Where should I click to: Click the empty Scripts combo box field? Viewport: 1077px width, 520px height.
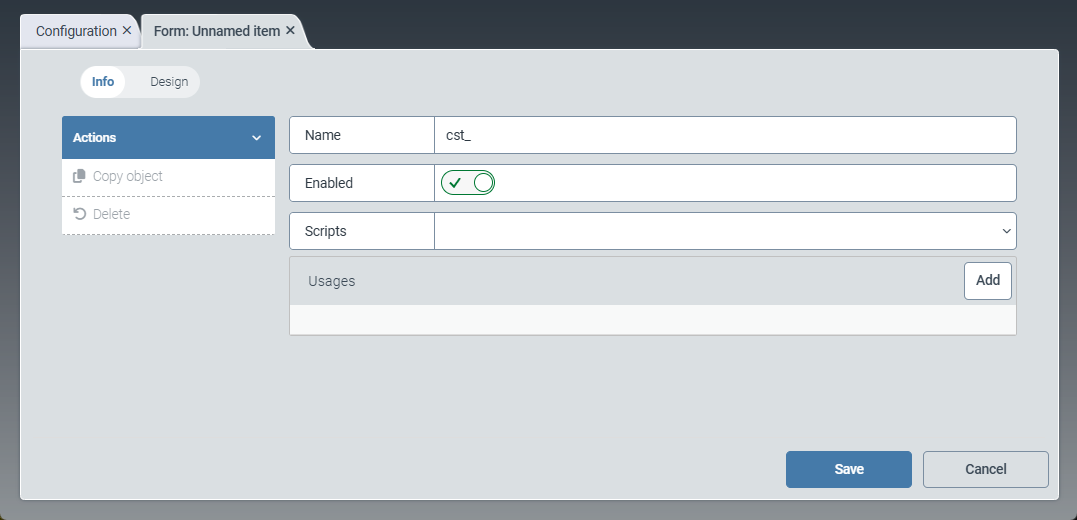[715, 231]
